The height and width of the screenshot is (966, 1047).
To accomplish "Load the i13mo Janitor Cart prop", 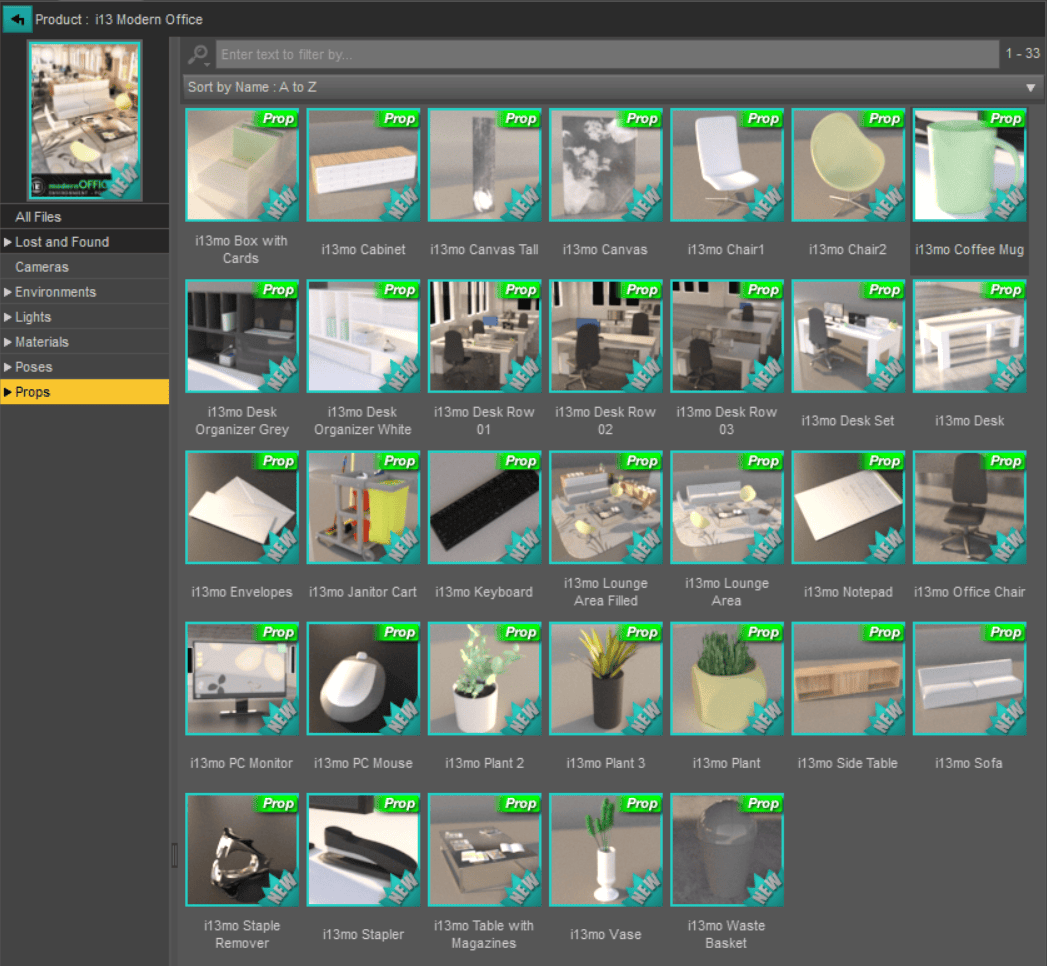I will click(363, 507).
